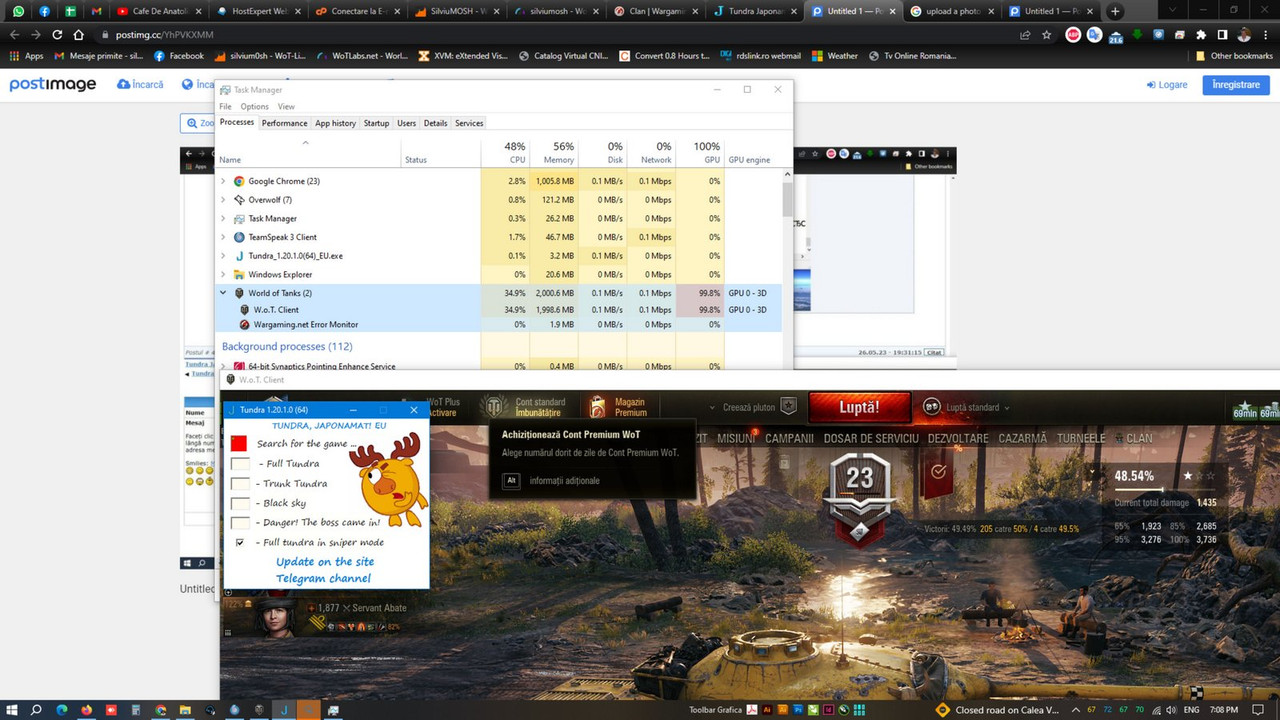Click the Logare link
The image size is (1280, 720).
1167,85
